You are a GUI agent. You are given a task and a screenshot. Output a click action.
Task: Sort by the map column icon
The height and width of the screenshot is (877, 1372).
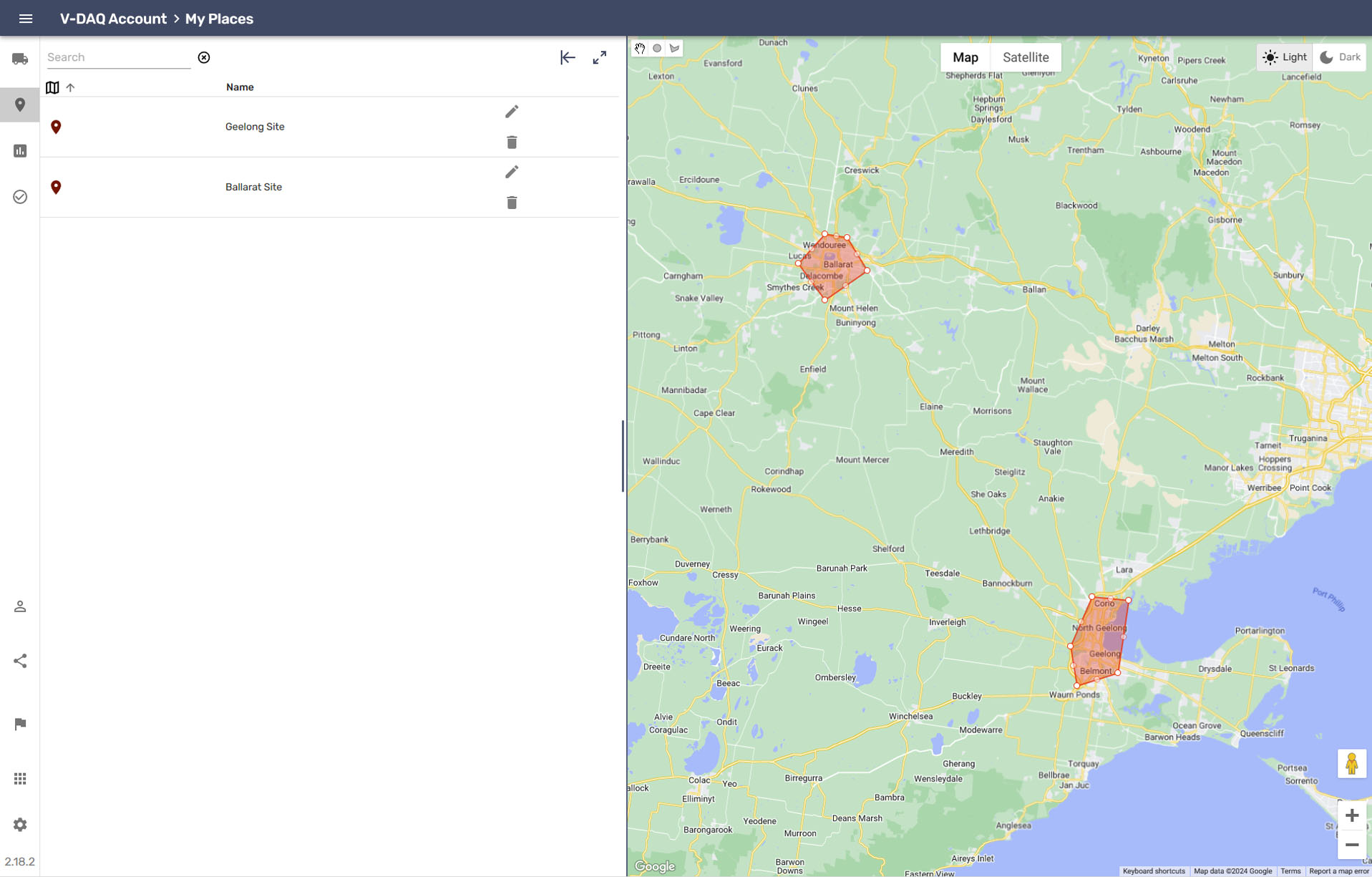(52, 87)
